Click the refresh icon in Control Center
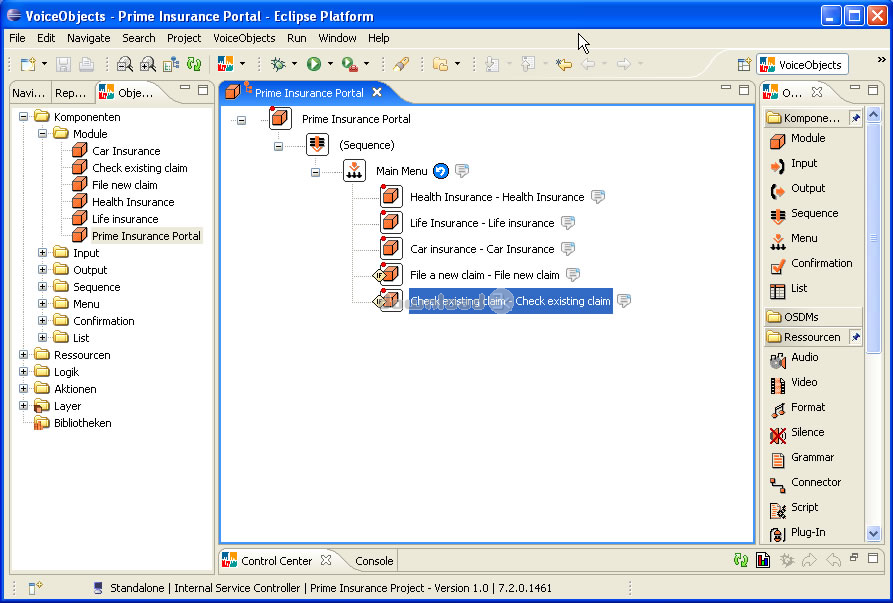Screen dimensions: 893x603 (x=741, y=561)
